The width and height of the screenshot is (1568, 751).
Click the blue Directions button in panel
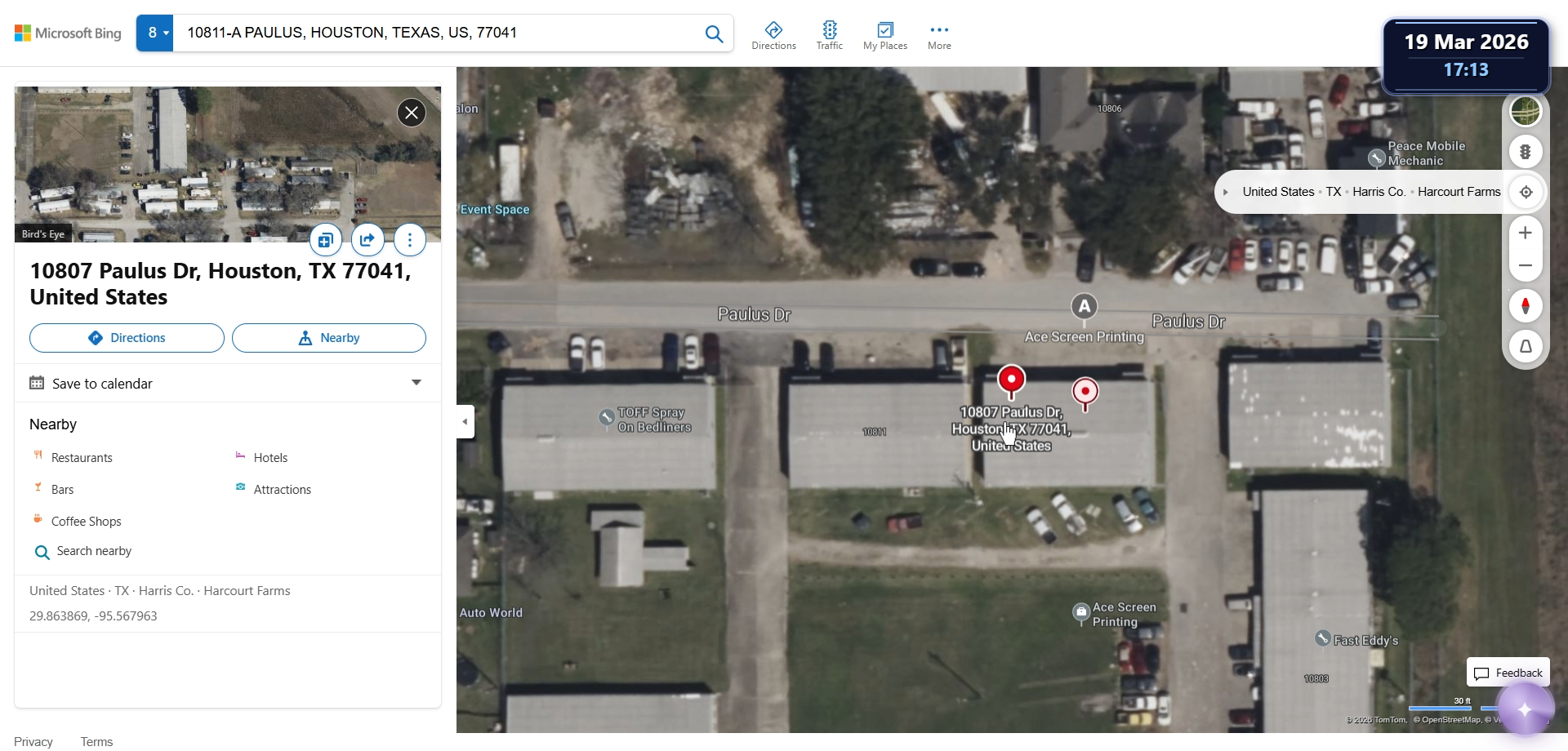coord(127,338)
